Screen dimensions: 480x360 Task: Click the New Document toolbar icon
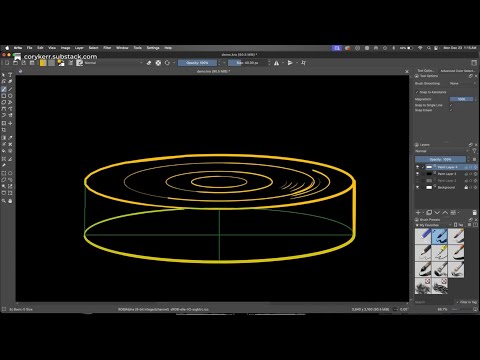point(7,63)
